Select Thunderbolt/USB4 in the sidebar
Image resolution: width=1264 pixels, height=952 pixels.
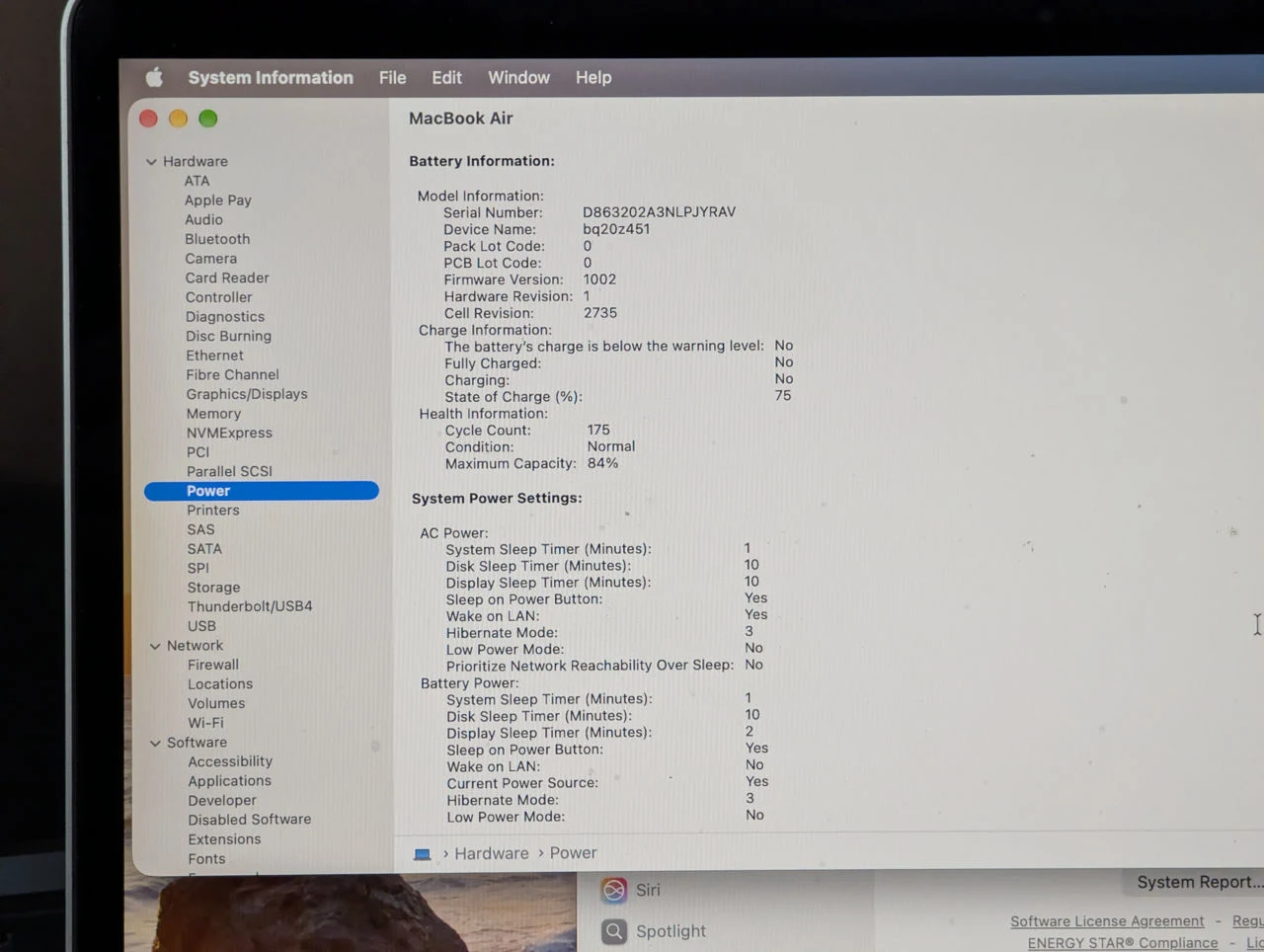pyautogui.click(x=250, y=606)
